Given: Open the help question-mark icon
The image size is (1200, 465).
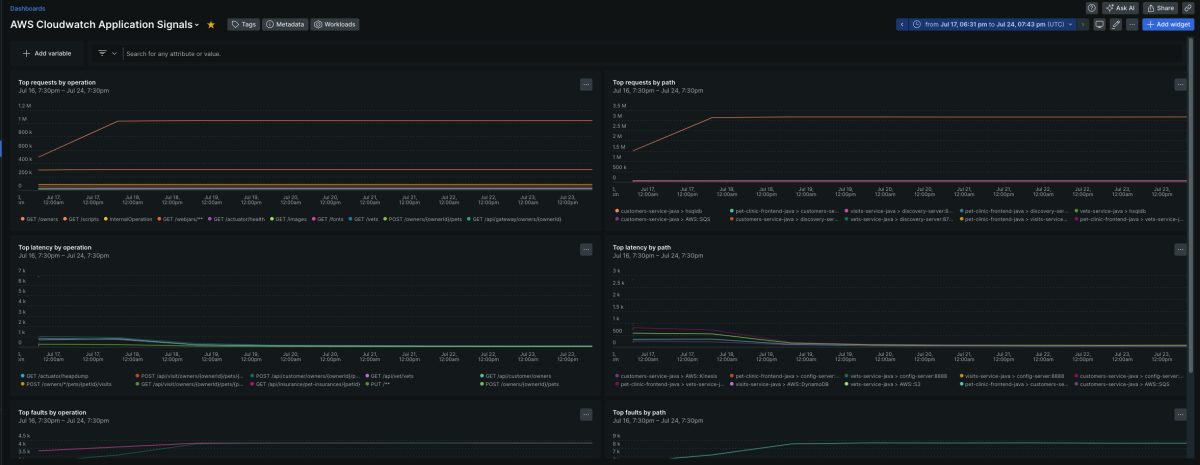Looking at the screenshot, I should pos(1091,7).
